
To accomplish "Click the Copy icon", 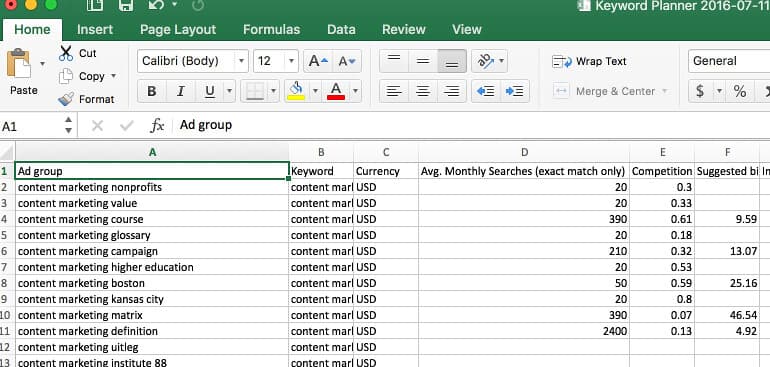I will (x=66, y=76).
